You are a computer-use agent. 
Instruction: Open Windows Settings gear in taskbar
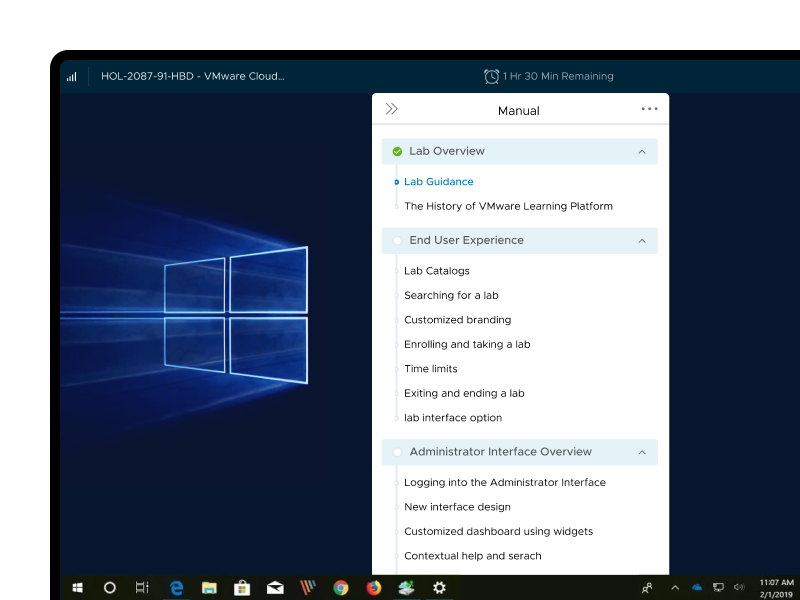pyautogui.click(x=439, y=588)
